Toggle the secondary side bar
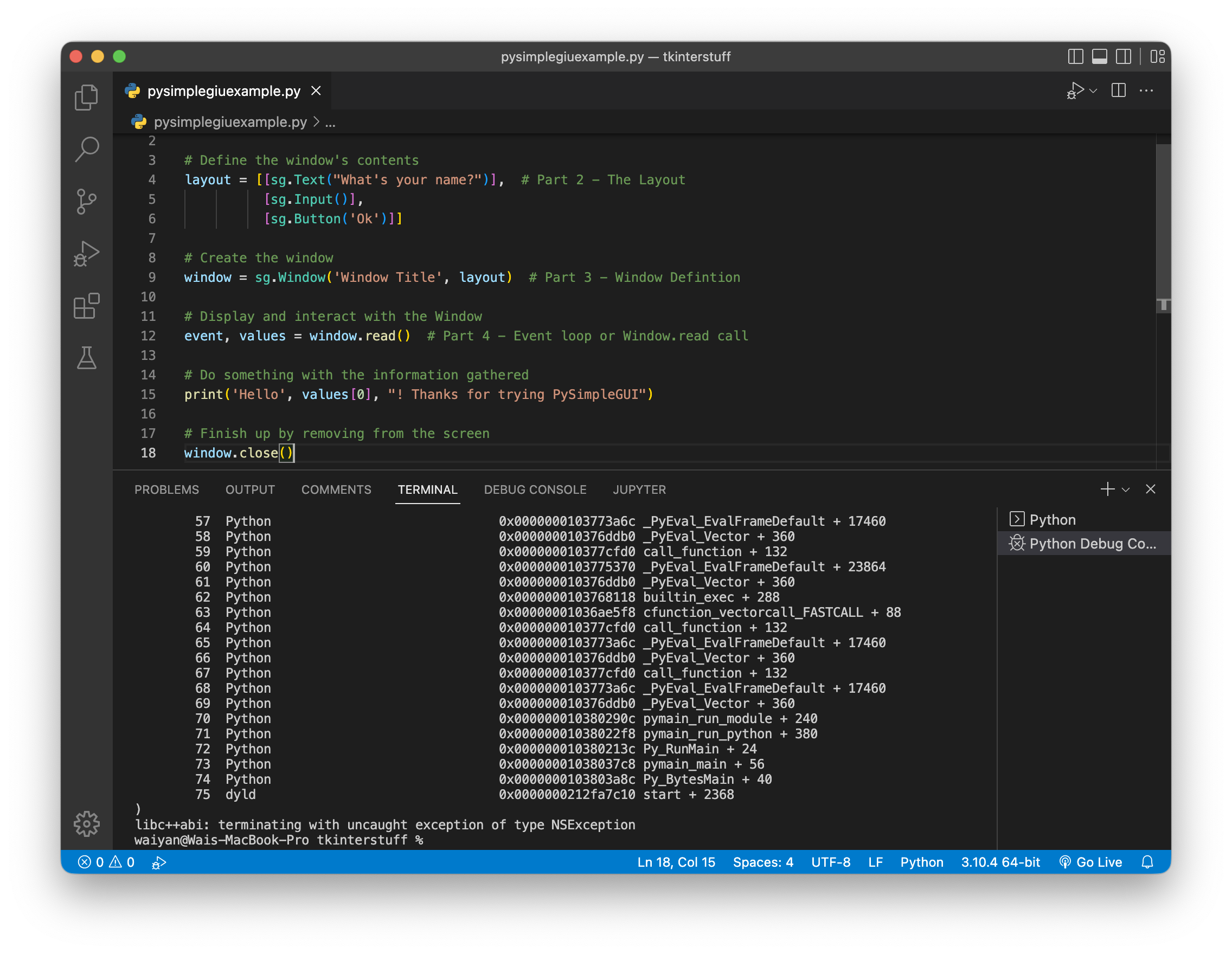Image resolution: width=1232 pixels, height=954 pixels. tap(1124, 56)
